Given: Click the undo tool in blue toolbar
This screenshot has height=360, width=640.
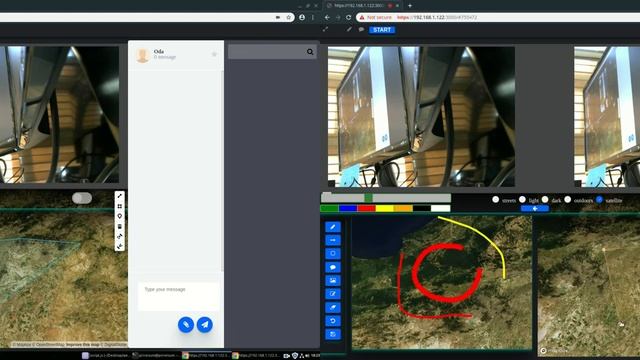Looking at the screenshot, I should tap(333, 321).
